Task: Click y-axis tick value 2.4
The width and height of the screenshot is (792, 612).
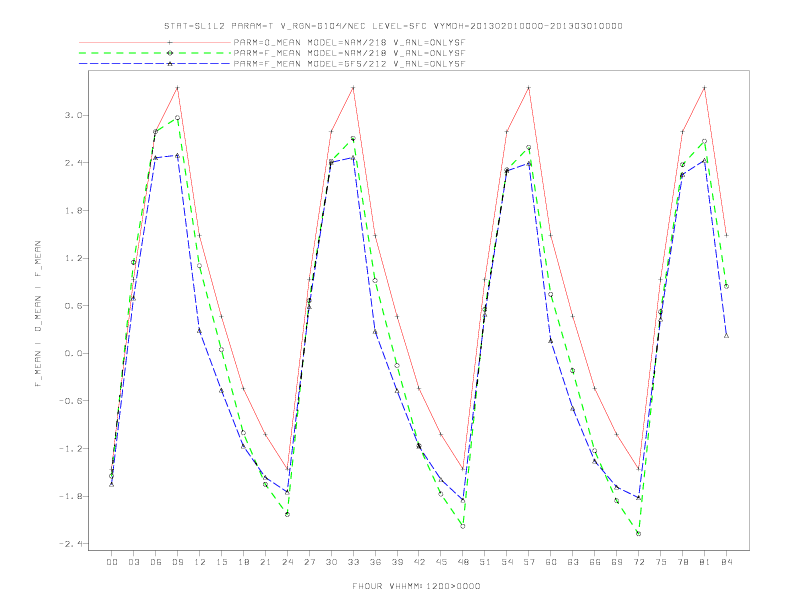Action: pos(73,163)
